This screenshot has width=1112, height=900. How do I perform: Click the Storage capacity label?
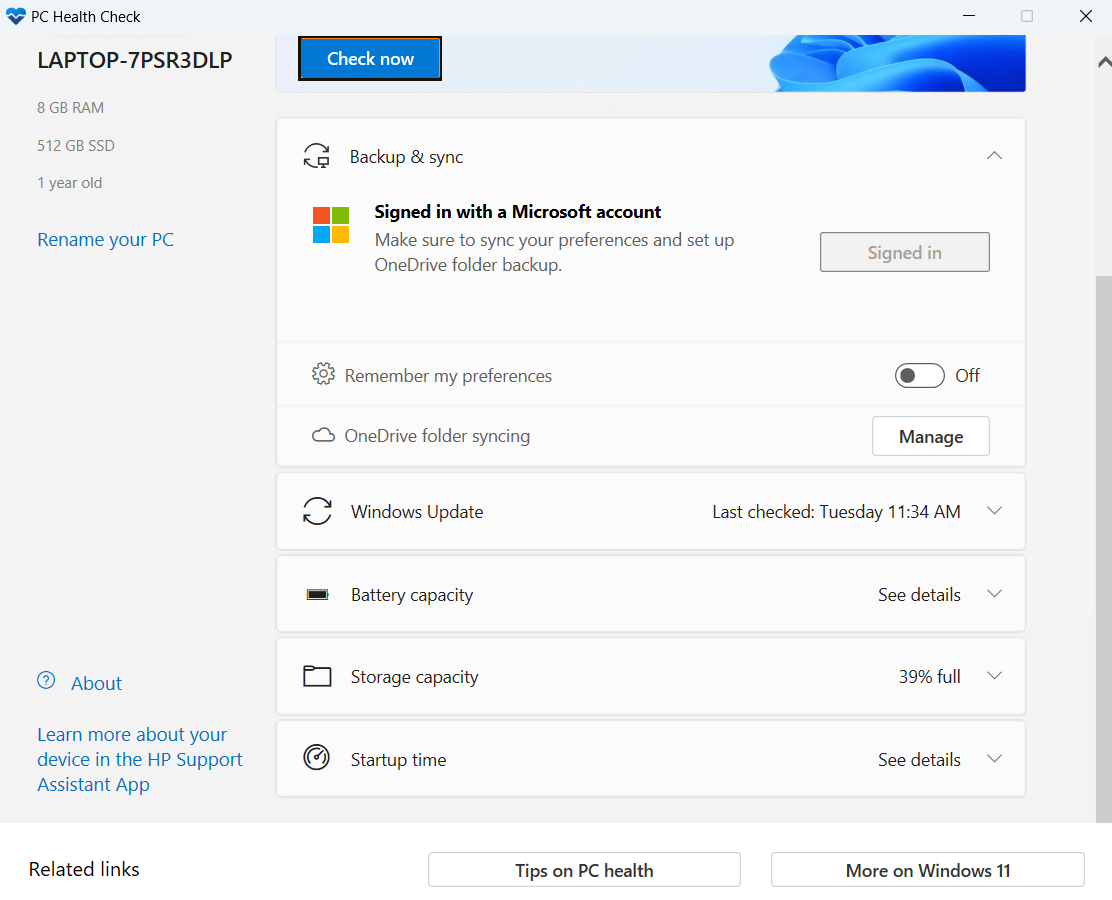414,677
